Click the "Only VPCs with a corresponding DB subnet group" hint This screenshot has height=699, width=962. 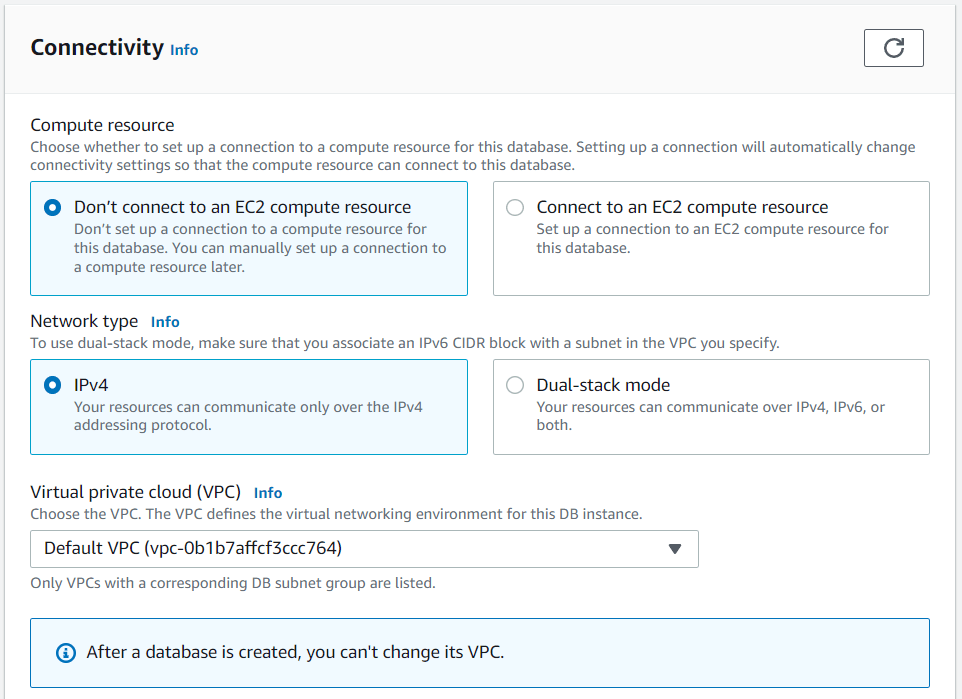(233, 583)
